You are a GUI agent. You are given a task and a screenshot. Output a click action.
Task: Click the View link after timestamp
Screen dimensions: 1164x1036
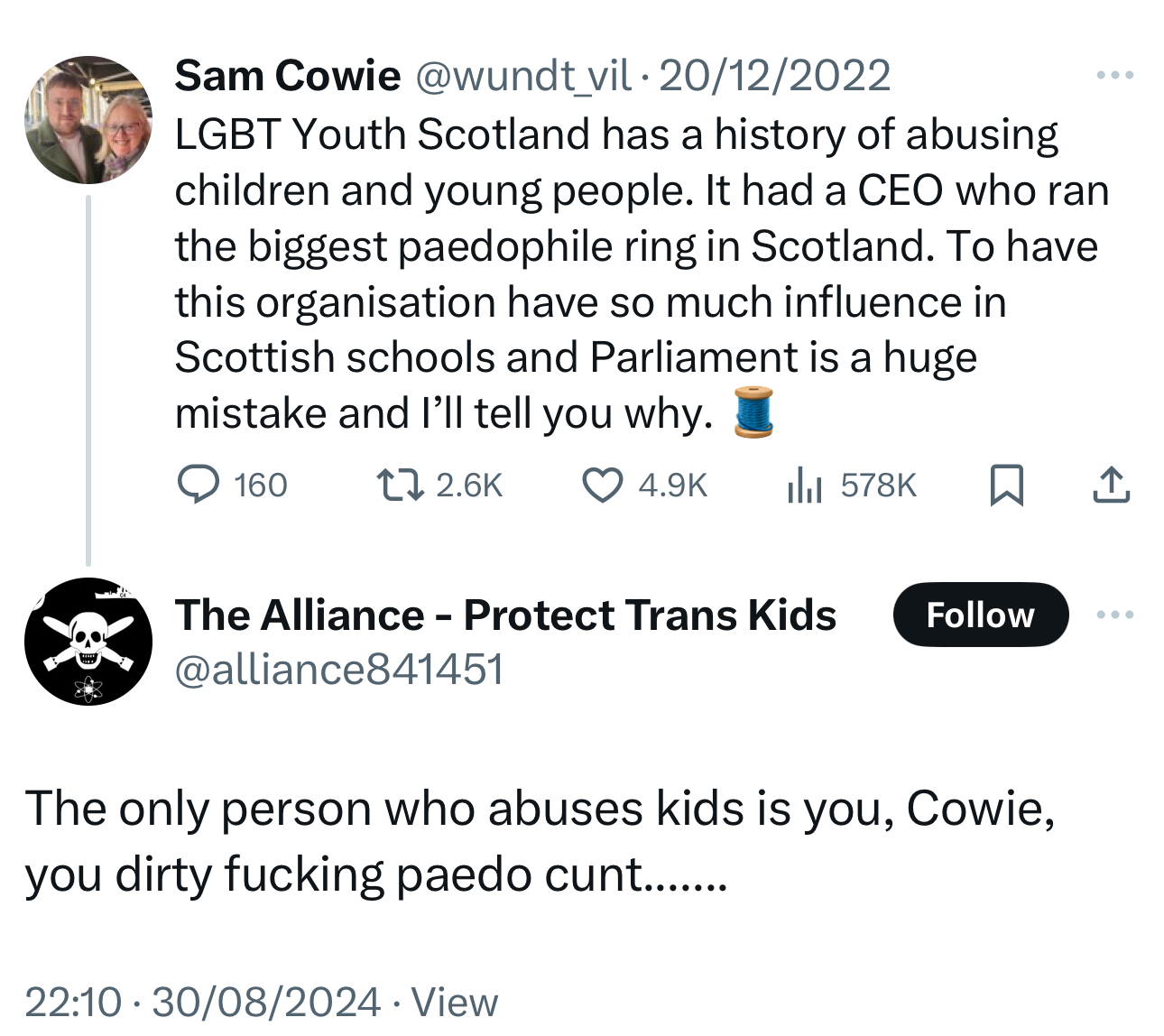[x=454, y=1002]
